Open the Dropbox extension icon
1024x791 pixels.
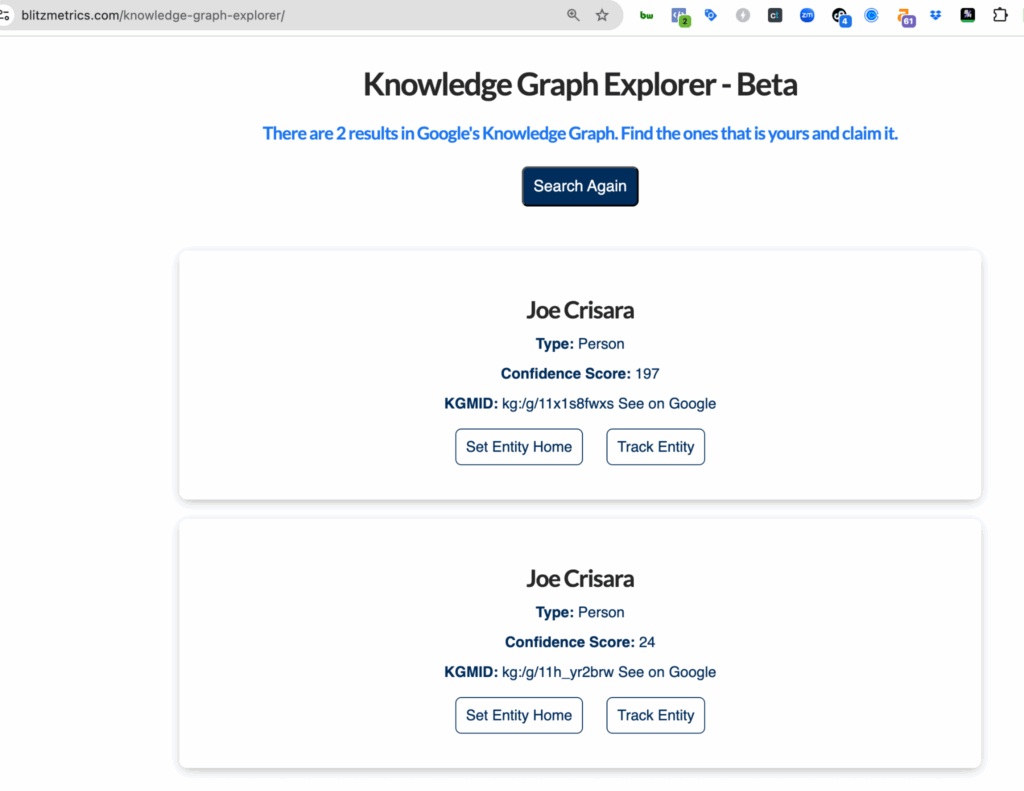pos(935,15)
